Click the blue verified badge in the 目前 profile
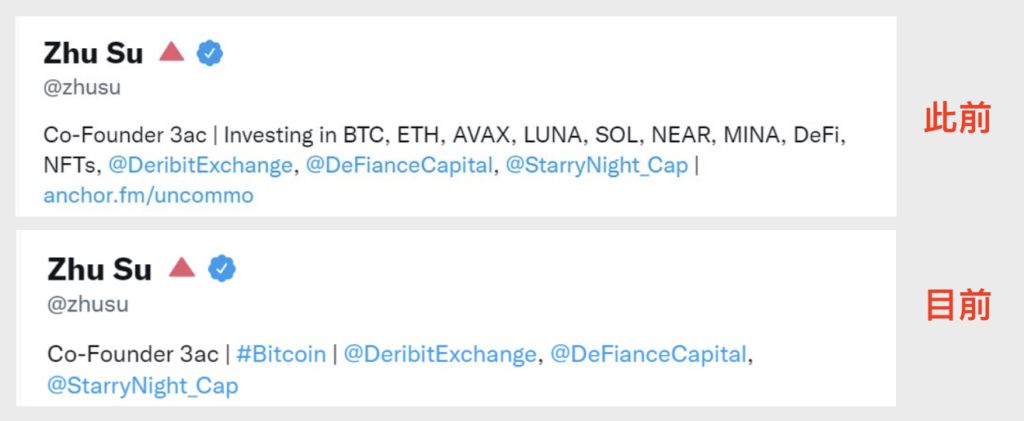 point(221,268)
